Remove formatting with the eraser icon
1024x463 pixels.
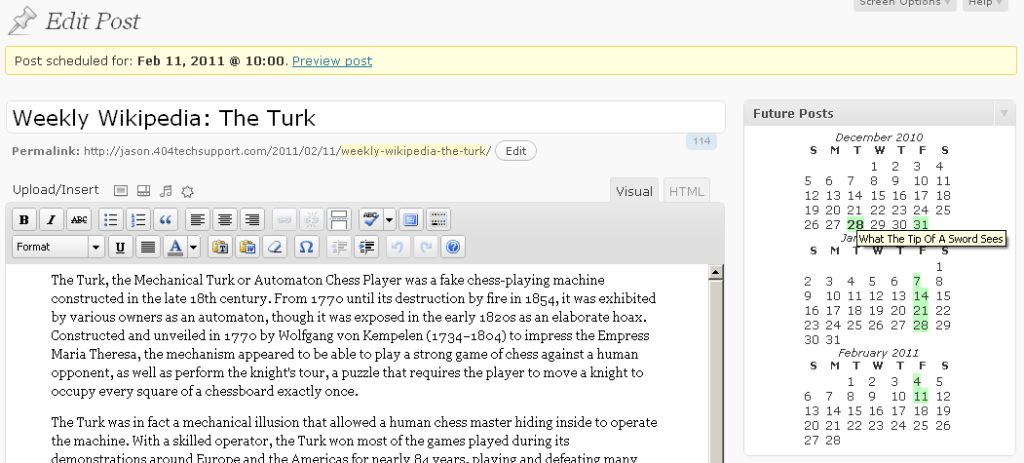(276, 247)
